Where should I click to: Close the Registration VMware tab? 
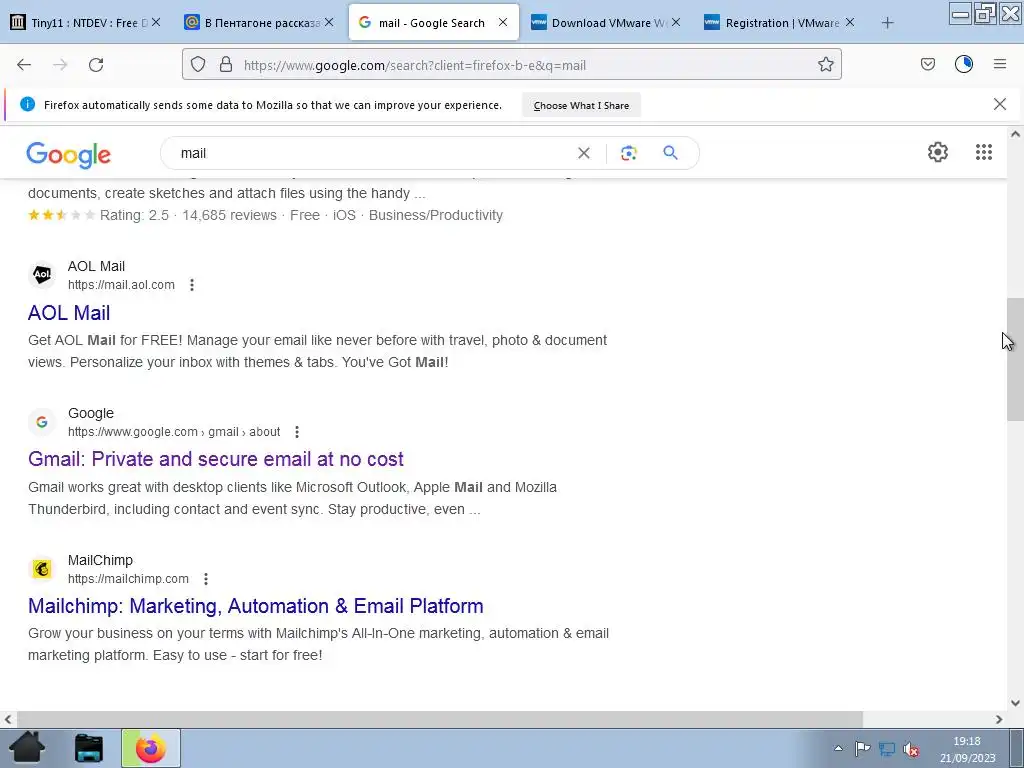pyautogui.click(x=850, y=22)
